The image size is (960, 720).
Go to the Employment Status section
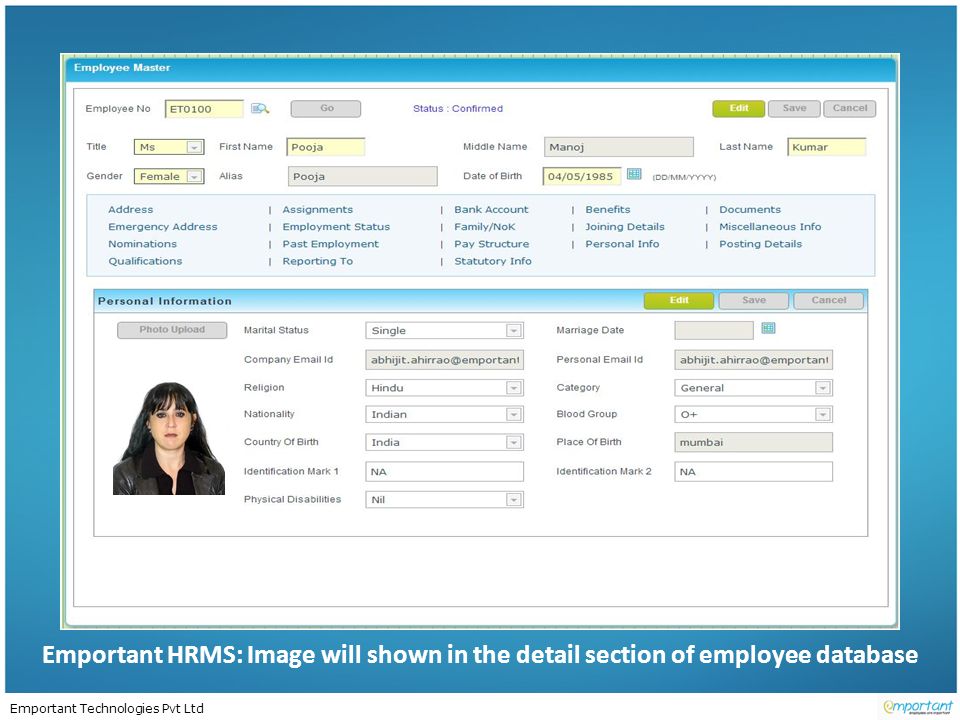pyautogui.click(x=336, y=227)
